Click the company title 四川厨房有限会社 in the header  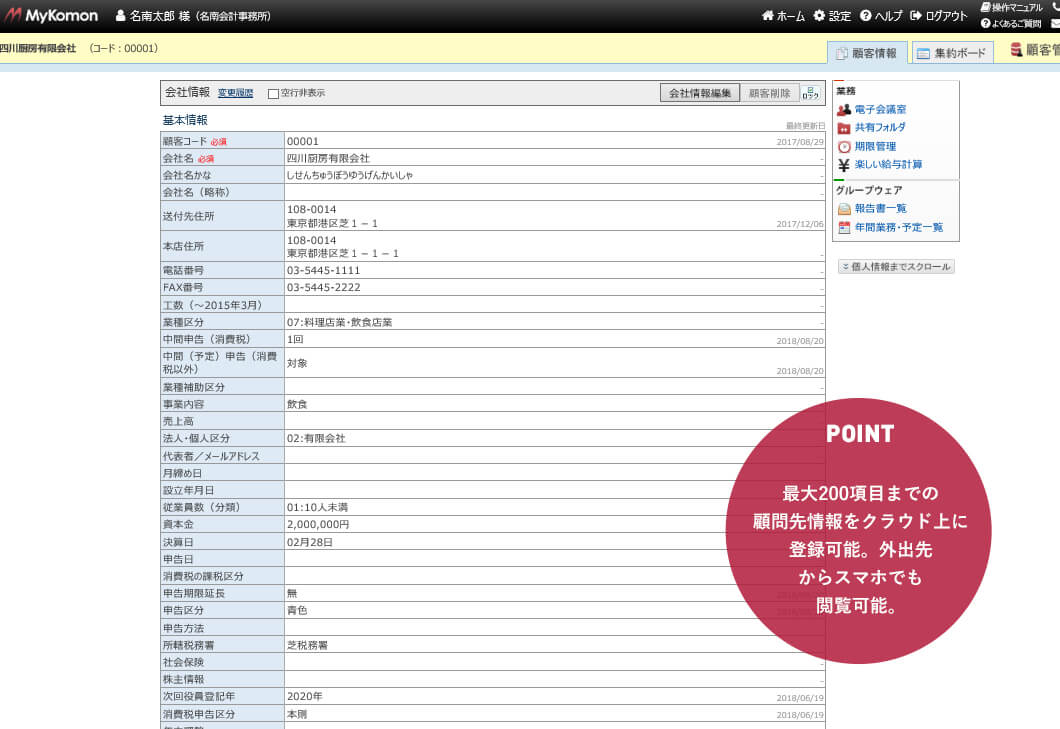pyautogui.click(x=38, y=49)
